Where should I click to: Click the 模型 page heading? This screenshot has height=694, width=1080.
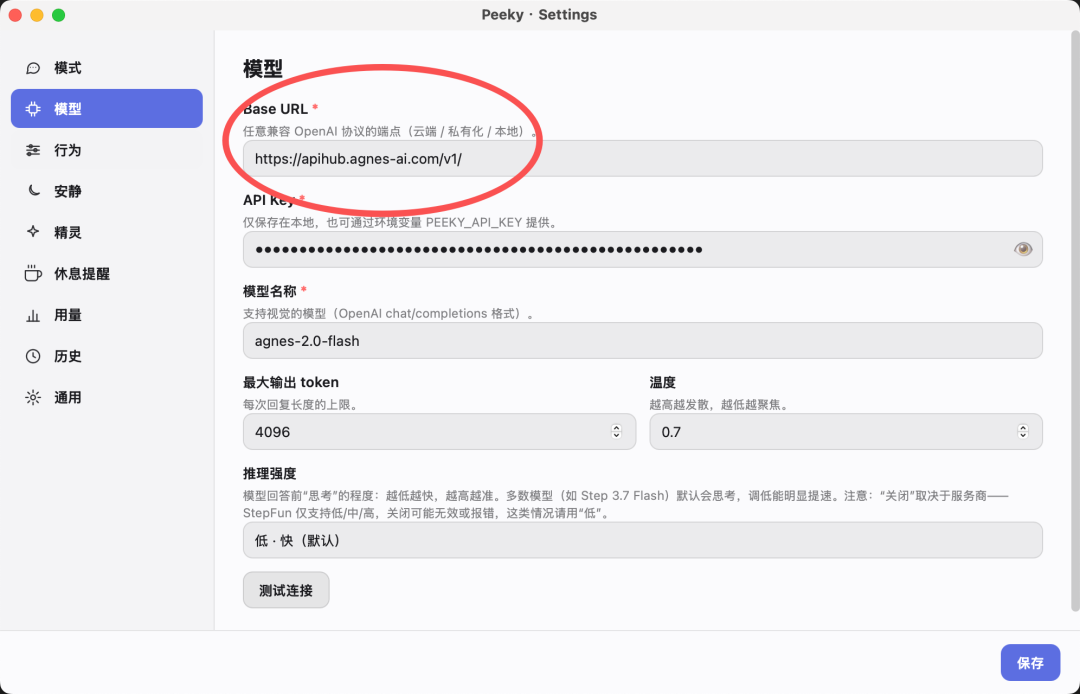pos(263,68)
